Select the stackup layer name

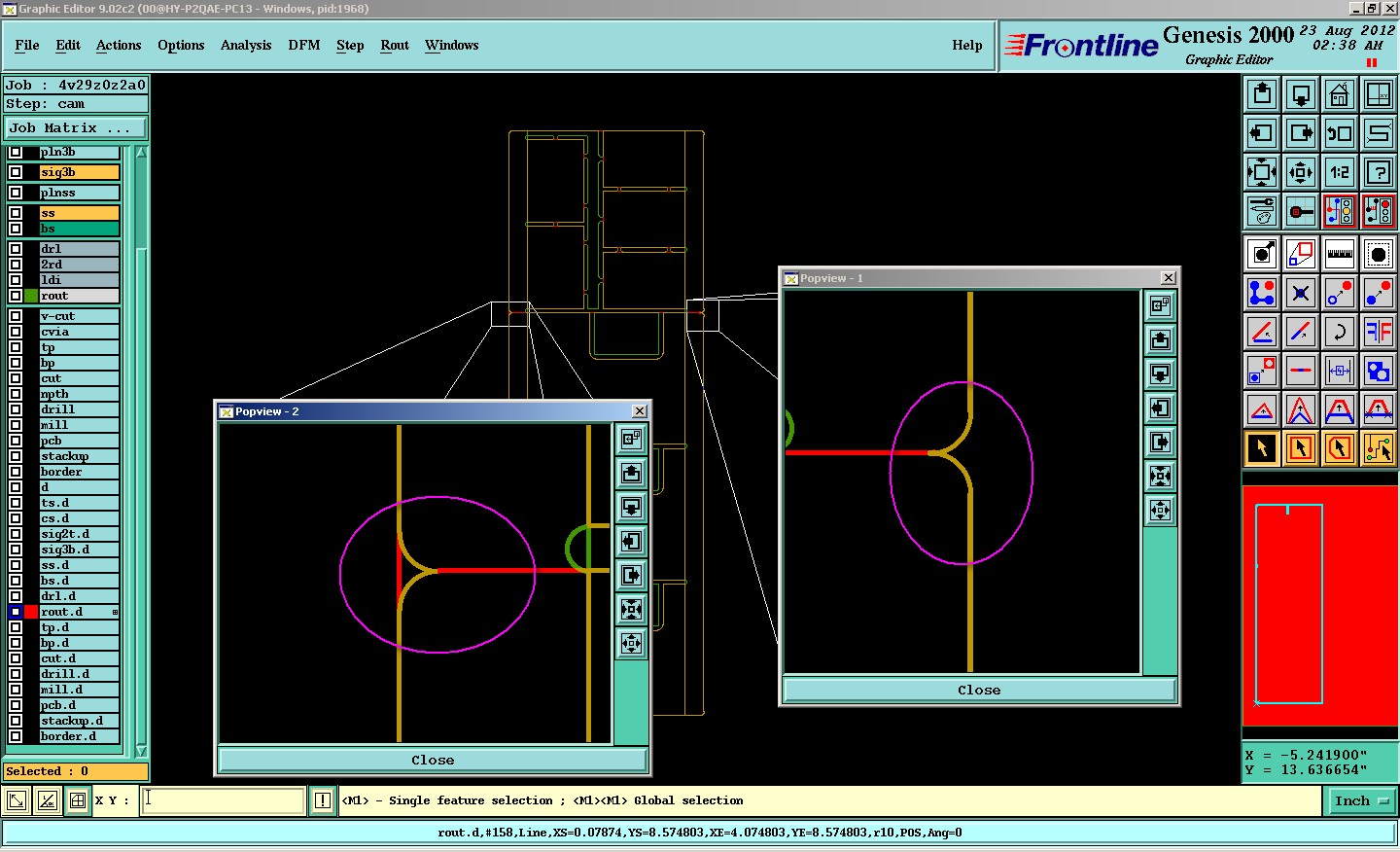click(x=79, y=456)
